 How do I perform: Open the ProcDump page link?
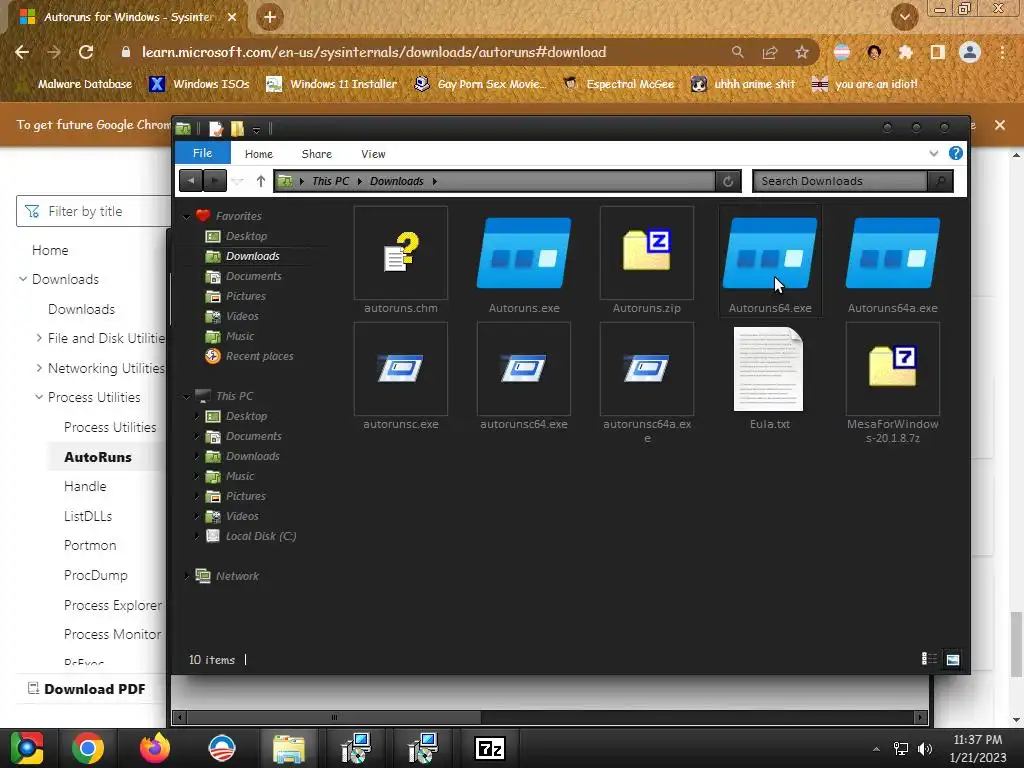point(95,575)
